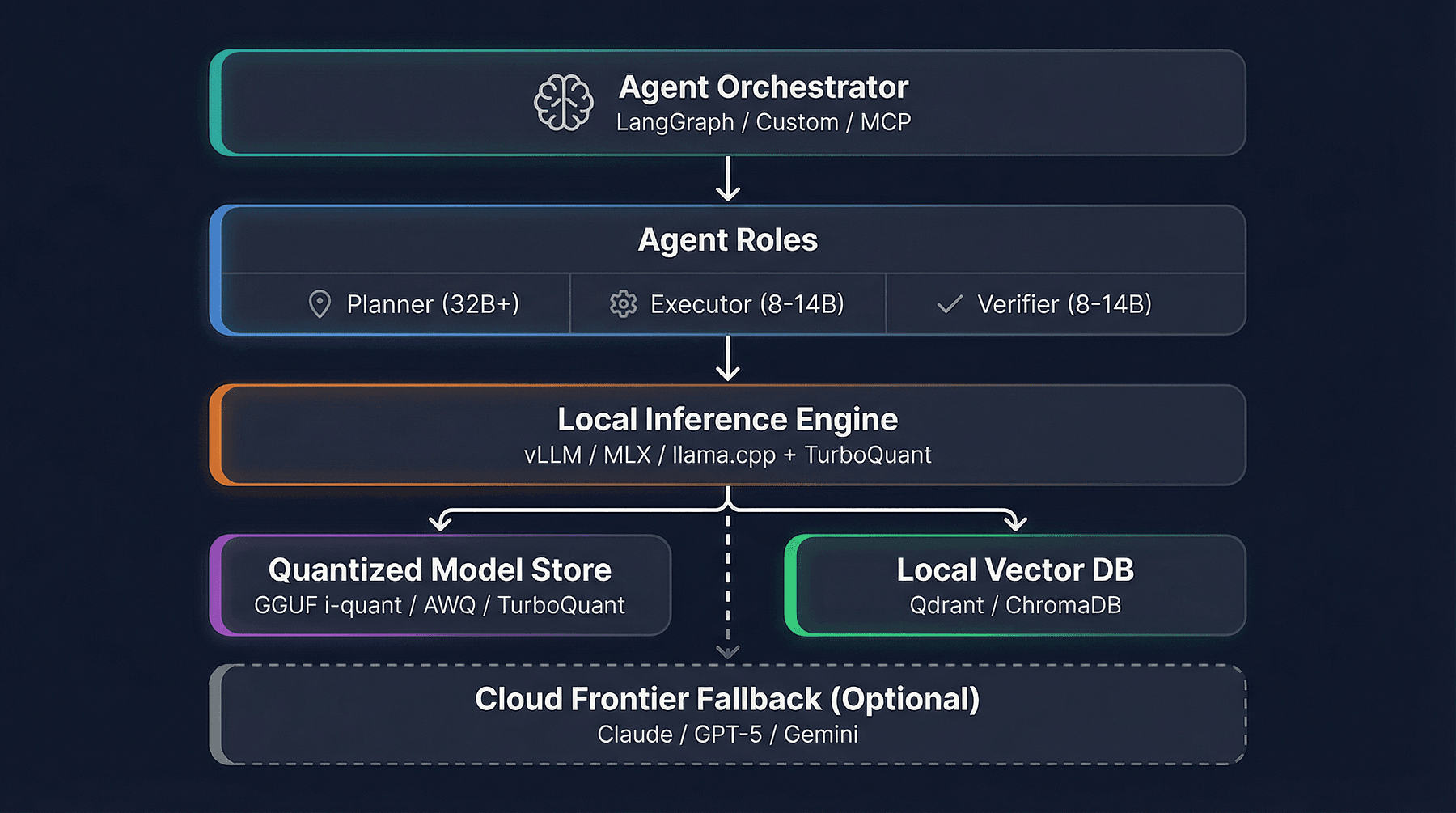Open the Agent Orchestrator header
The image size is (1456, 813).
pos(764,87)
